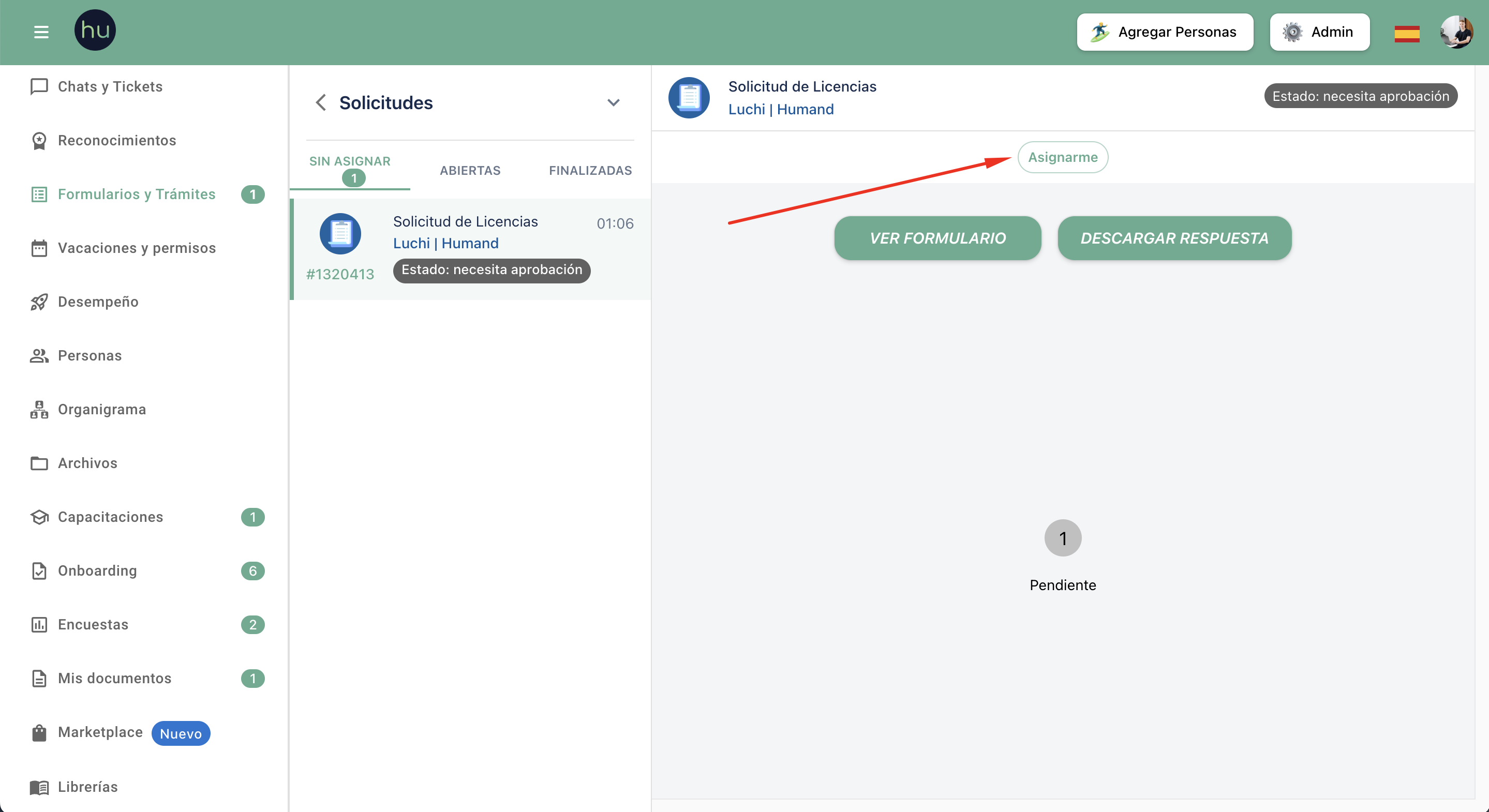Click the Humand 'hu' logo
The width and height of the screenshot is (1489, 812).
tap(95, 30)
